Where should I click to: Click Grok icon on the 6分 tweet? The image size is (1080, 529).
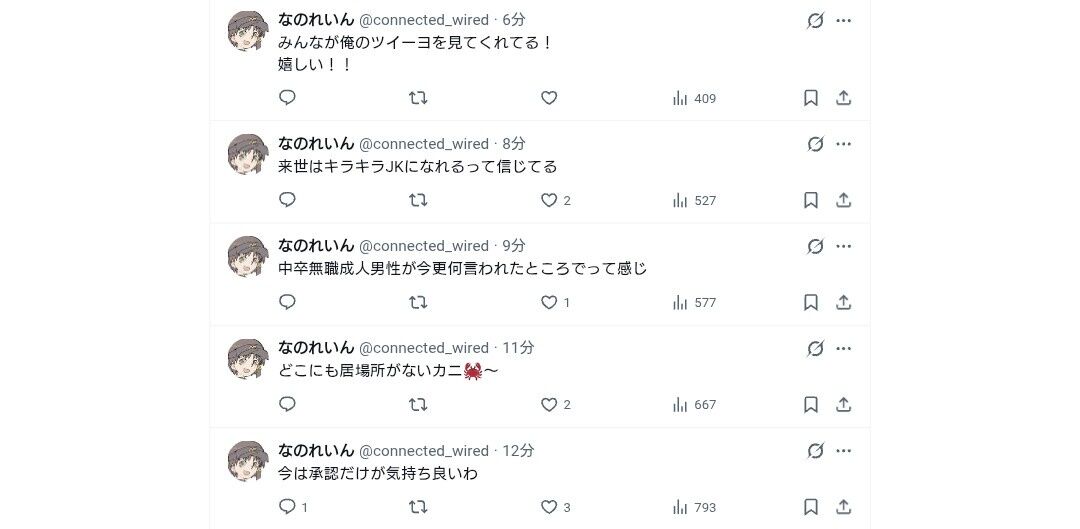tap(815, 20)
